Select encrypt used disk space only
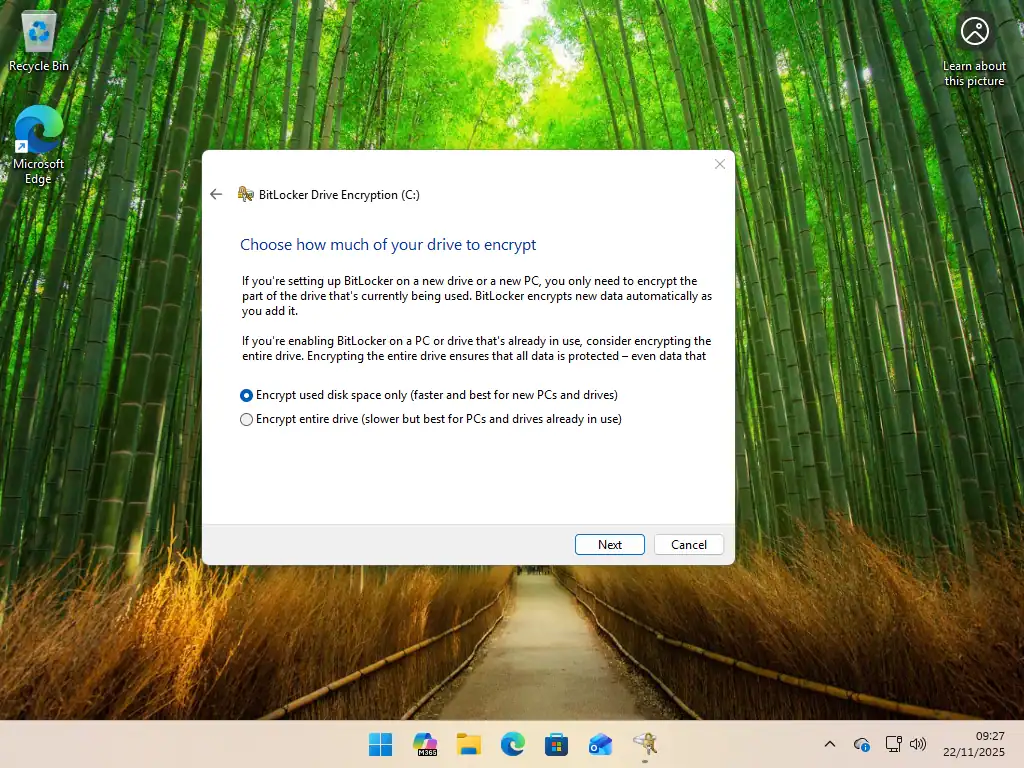The width and height of the screenshot is (1024, 768). click(x=246, y=395)
